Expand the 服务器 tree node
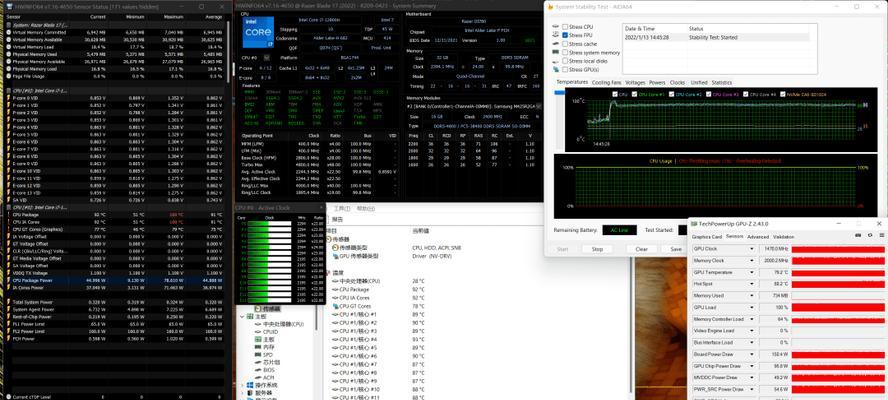The height and width of the screenshot is (400, 888). click(x=242, y=393)
